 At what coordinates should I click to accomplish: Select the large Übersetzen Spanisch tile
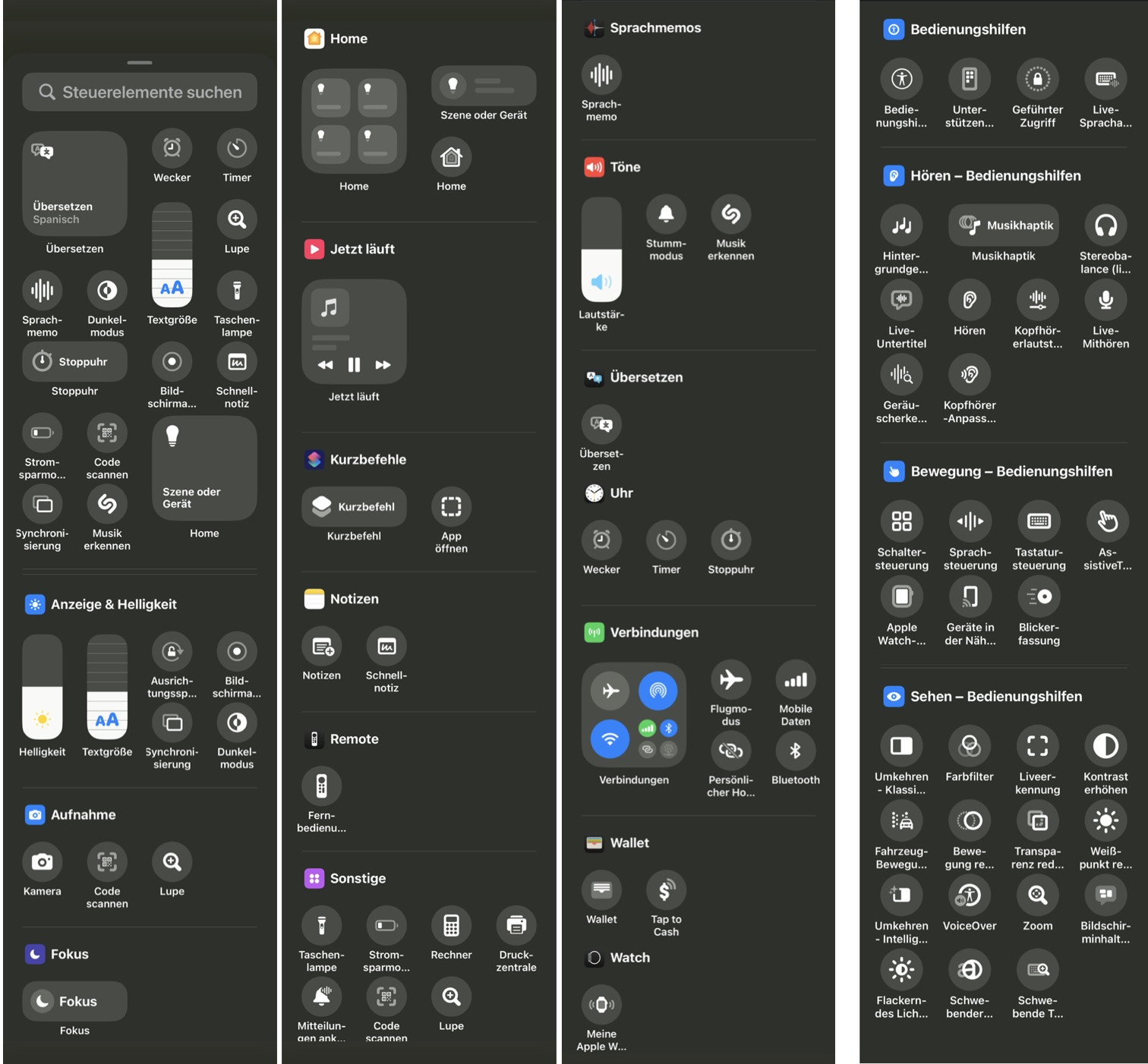pyautogui.click(x=74, y=184)
